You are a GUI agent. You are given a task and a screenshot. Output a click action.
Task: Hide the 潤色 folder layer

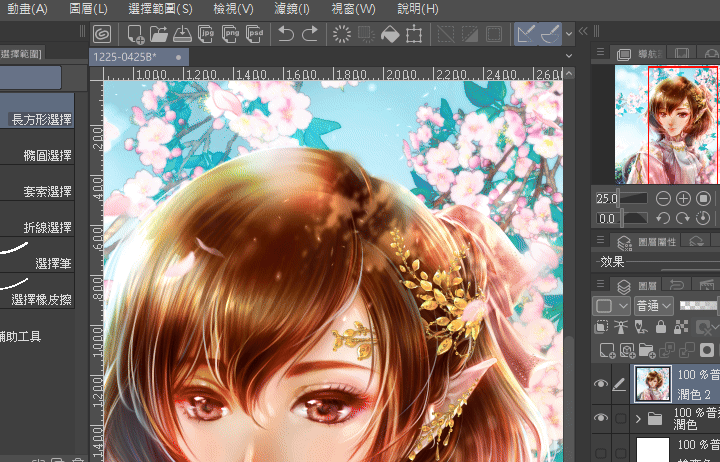click(x=601, y=417)
